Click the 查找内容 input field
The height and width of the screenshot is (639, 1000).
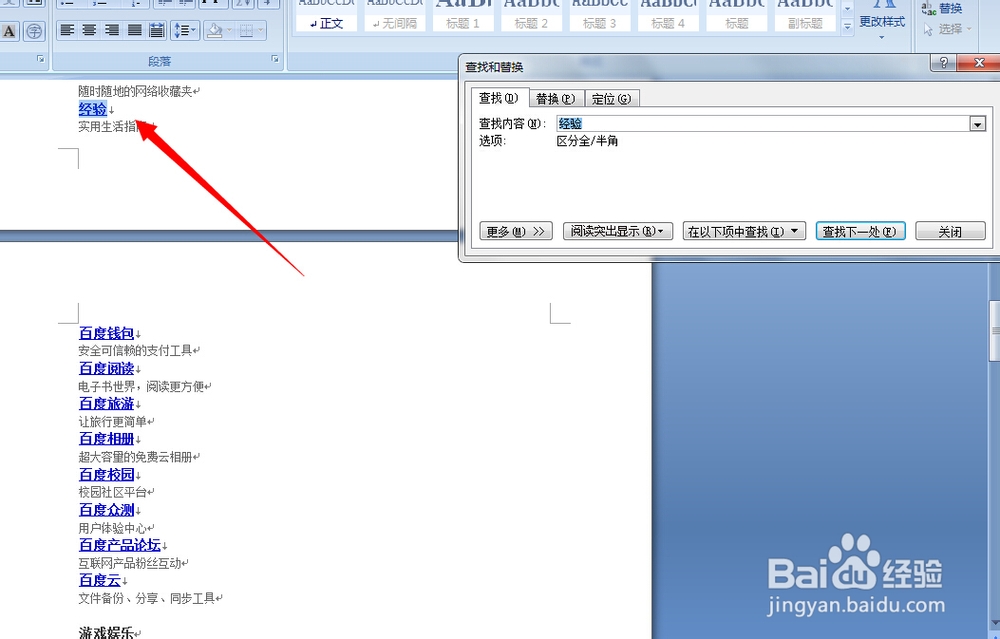pyautogui.click(x=763, y=124)
